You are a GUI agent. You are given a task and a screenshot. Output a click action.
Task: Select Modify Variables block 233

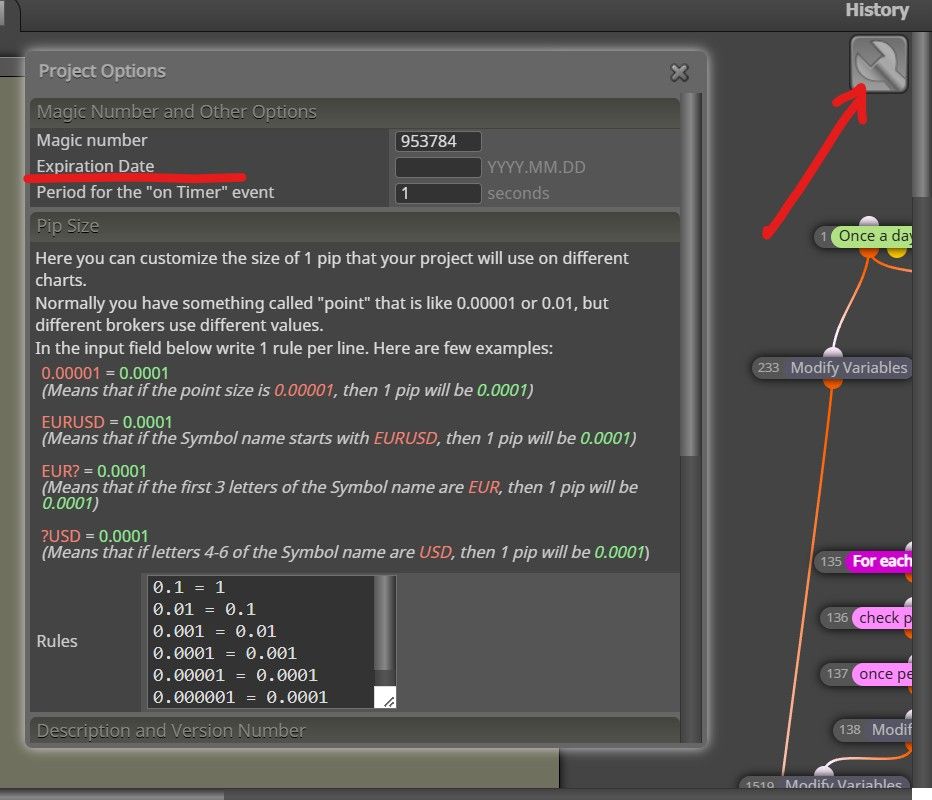click(x=832, y=368)
